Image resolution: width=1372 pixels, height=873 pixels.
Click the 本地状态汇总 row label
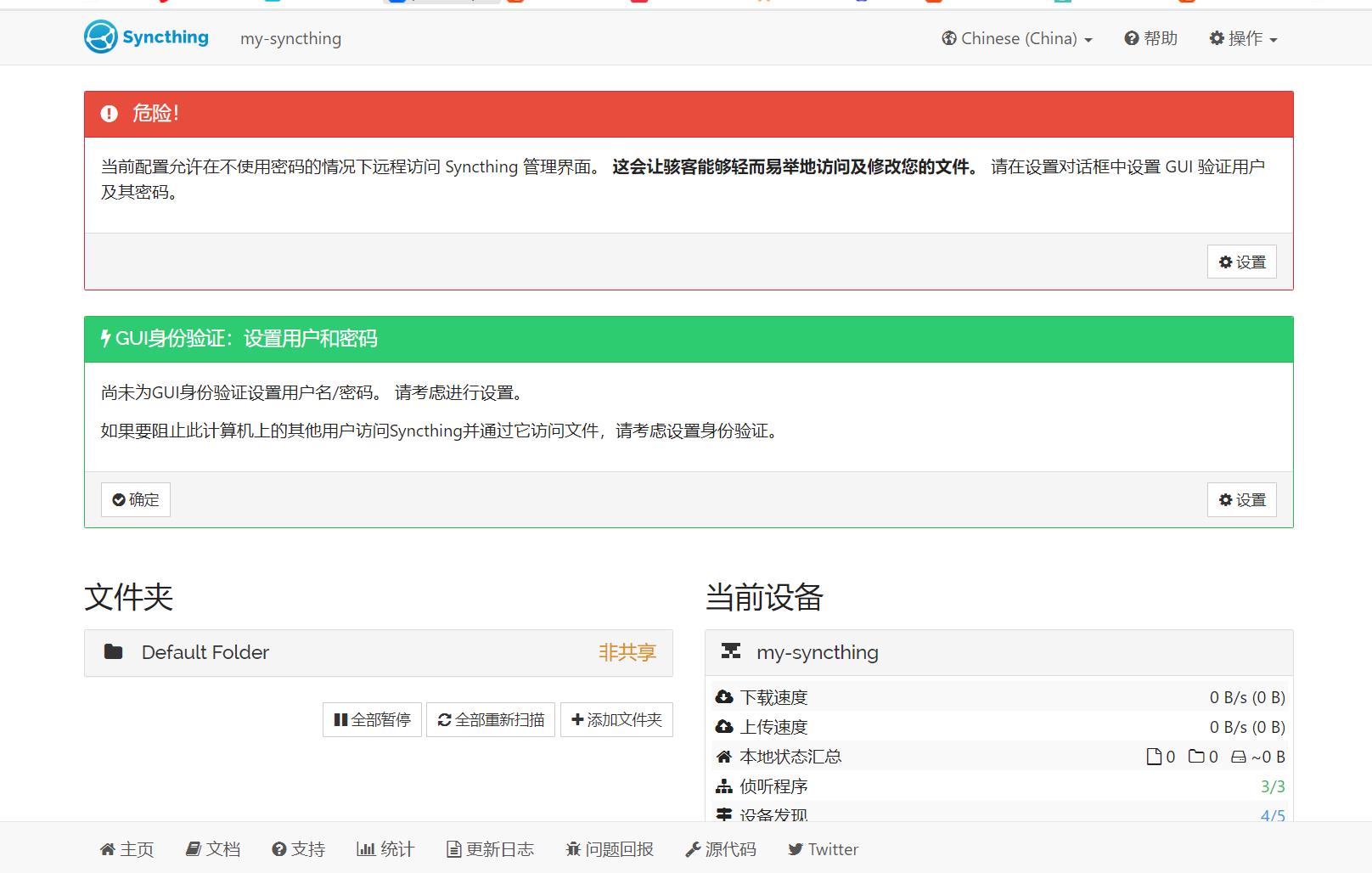coord(790,757)
